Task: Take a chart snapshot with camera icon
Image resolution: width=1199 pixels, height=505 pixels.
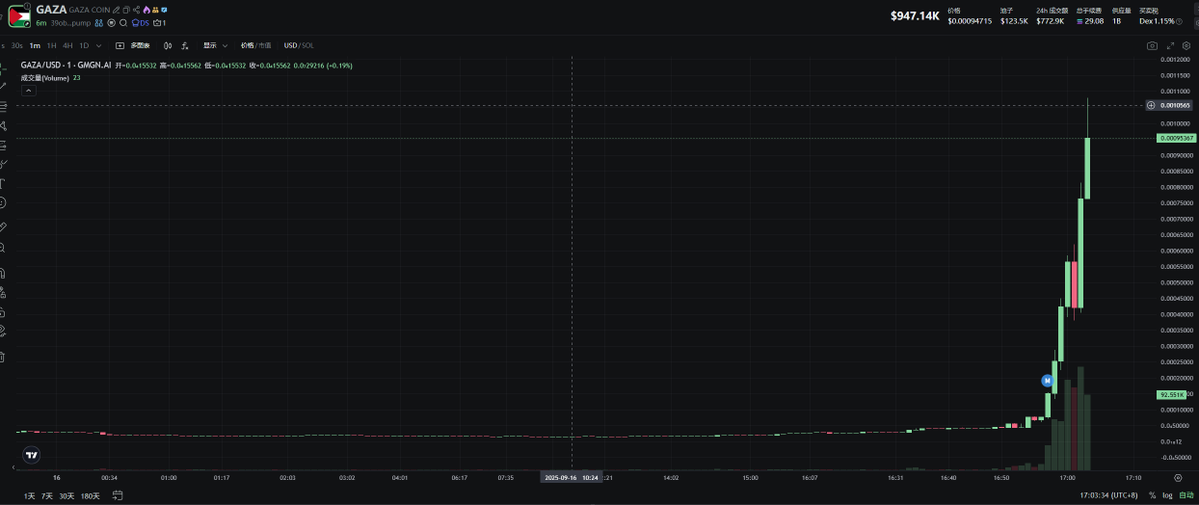Action: pyautogui.click(x=1152, y=46)
